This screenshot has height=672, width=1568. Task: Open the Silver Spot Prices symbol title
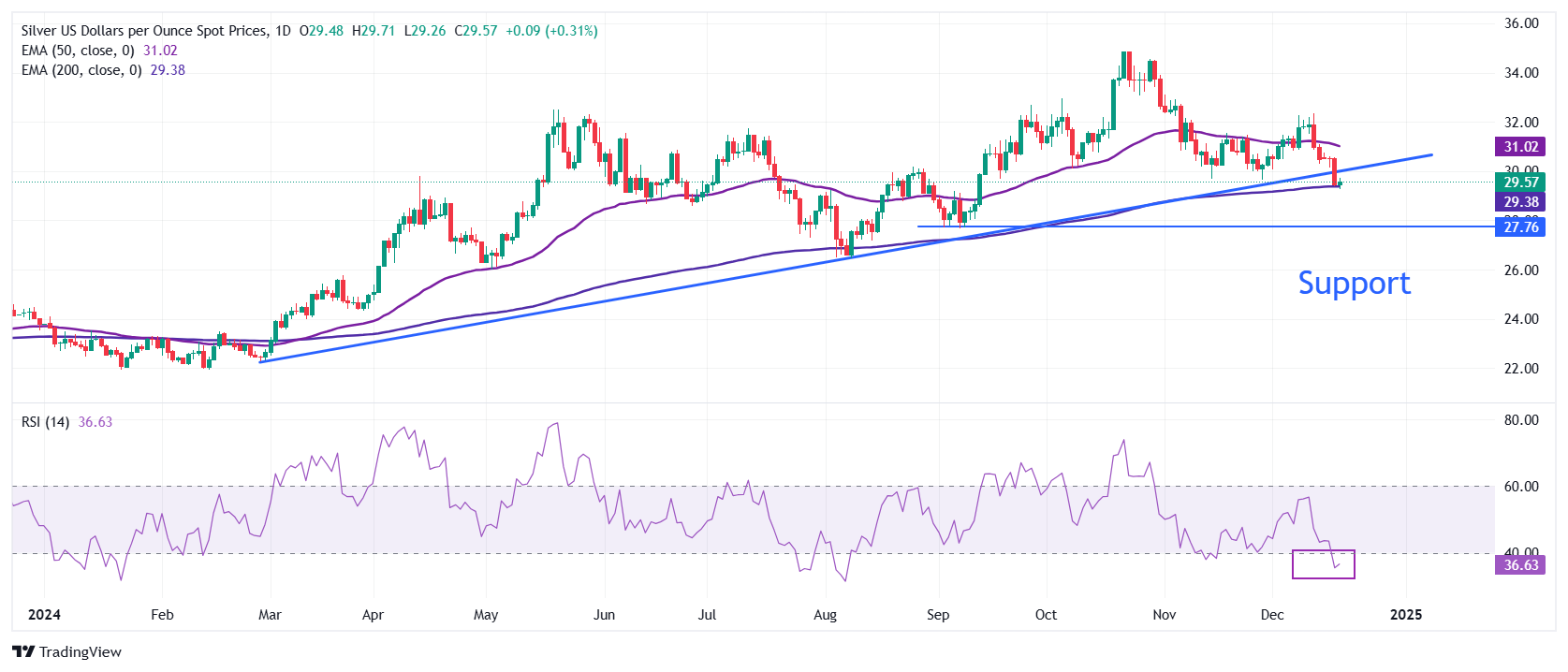click(x=144, y=31)
